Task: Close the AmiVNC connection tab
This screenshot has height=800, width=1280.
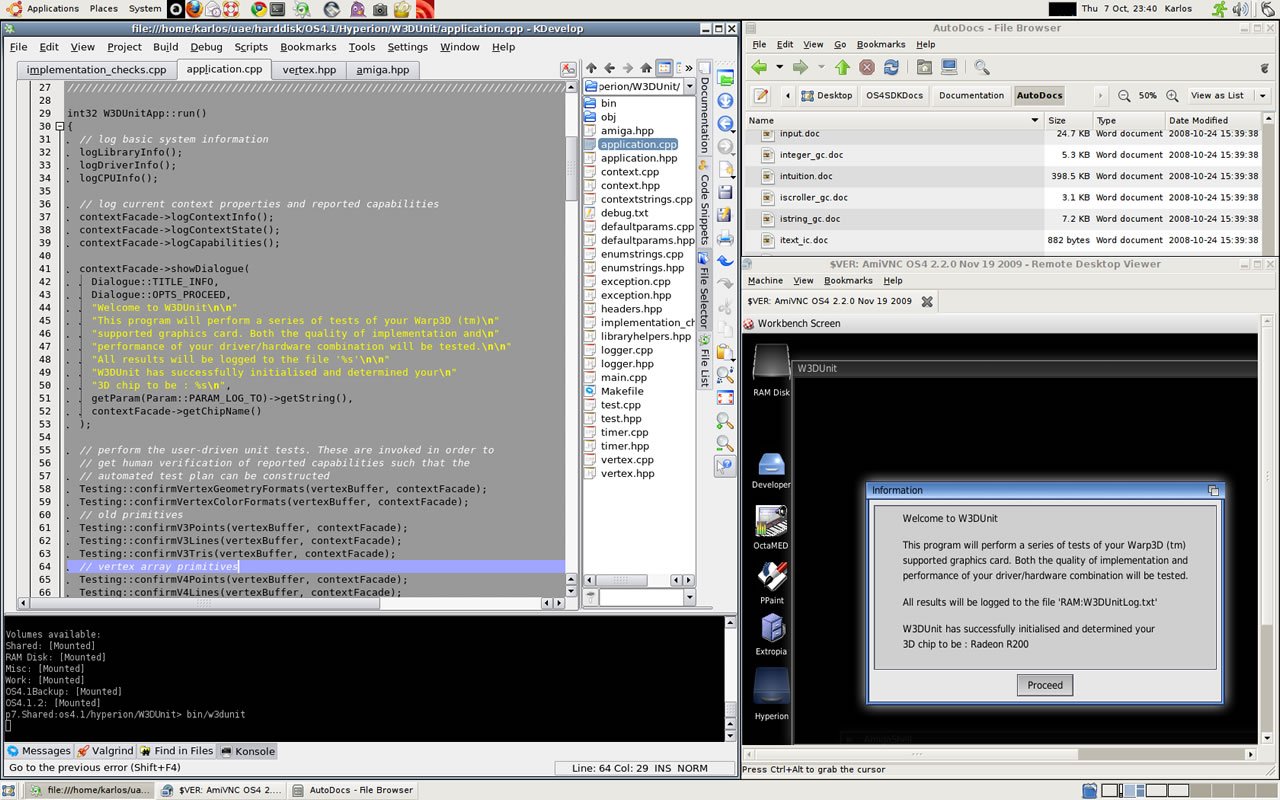Action: tap(927, 301)
